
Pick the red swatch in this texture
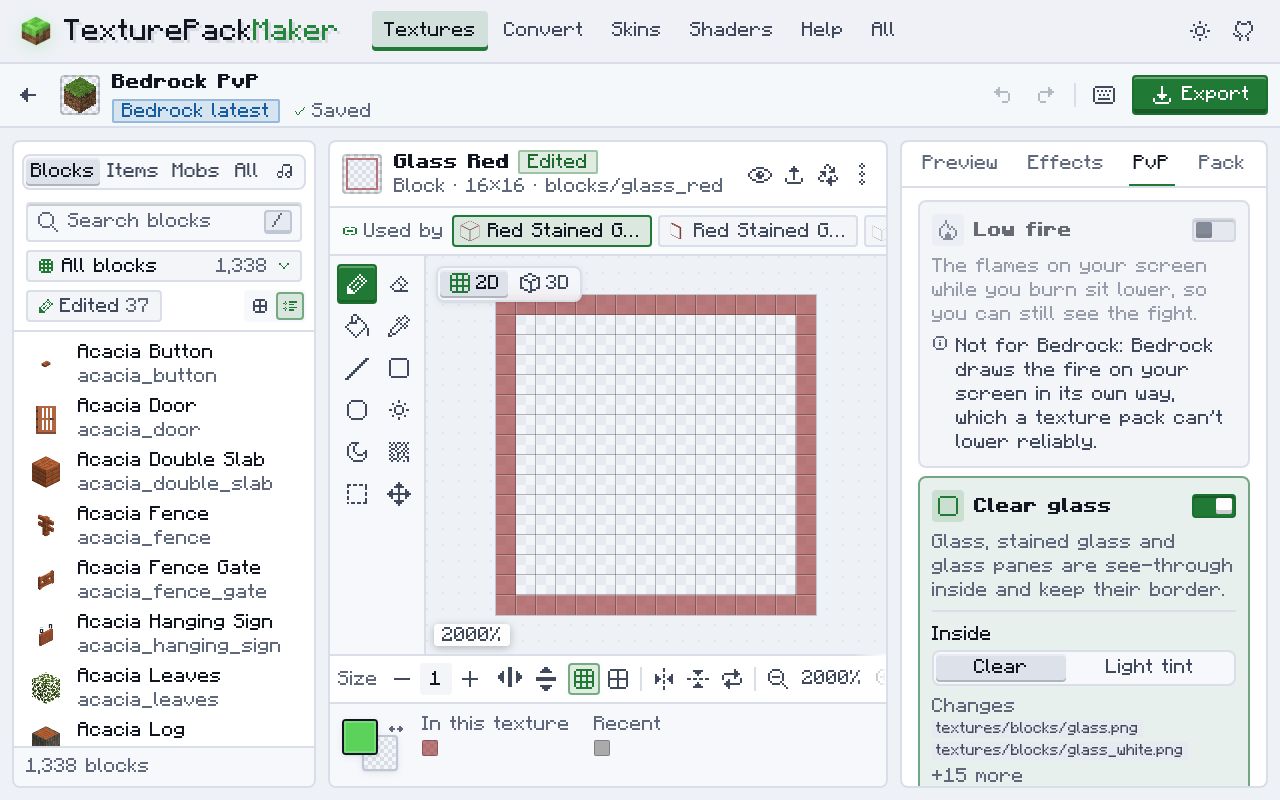430,749
